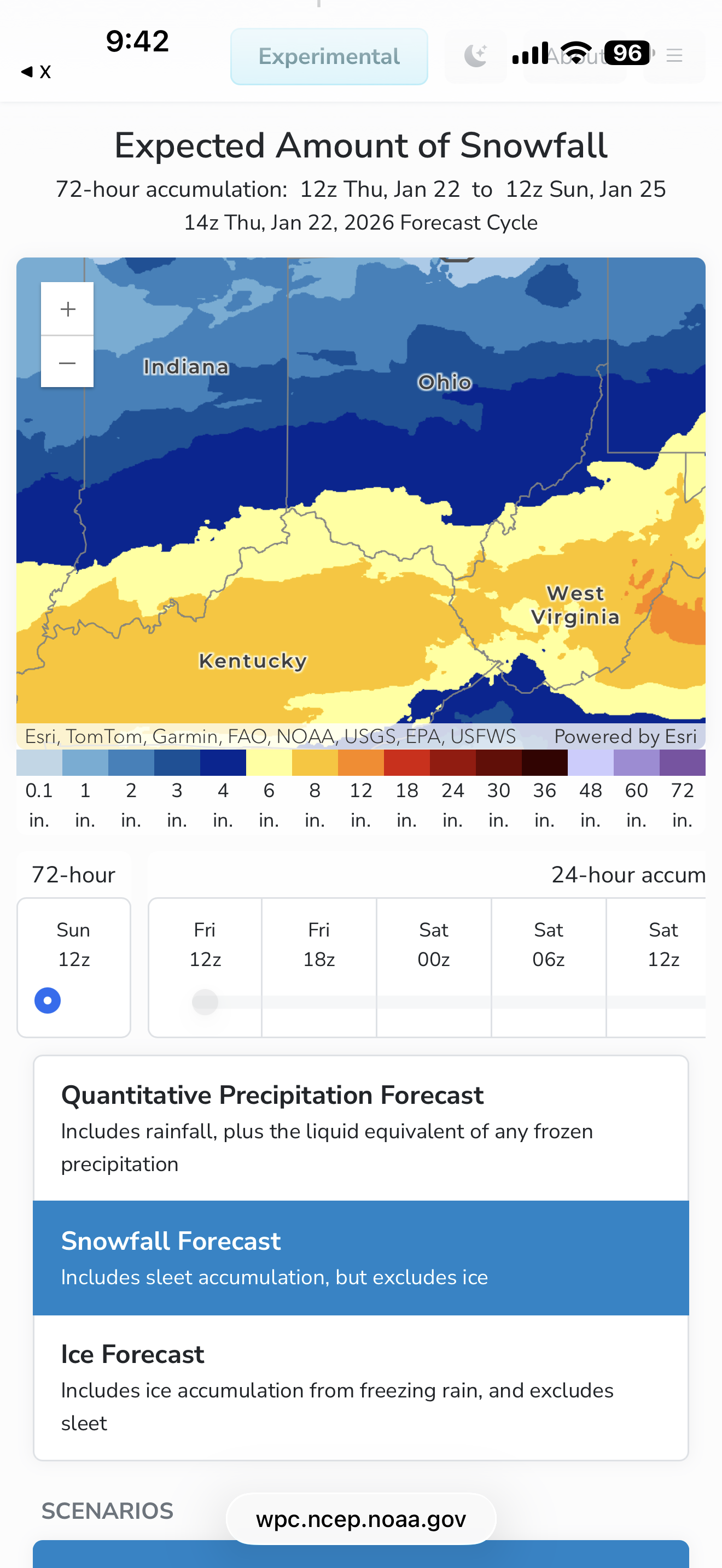Open the hamburger menu

tap(674, 56)
